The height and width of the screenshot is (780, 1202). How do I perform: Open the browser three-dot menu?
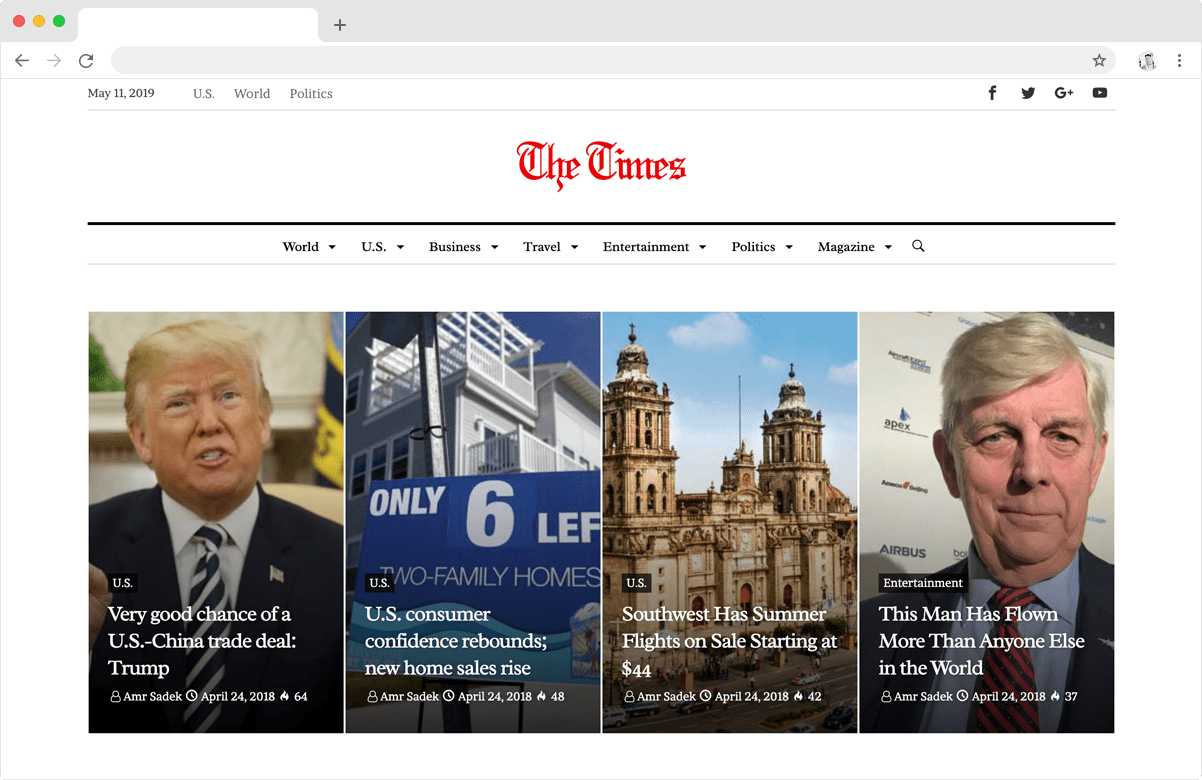1179,61
